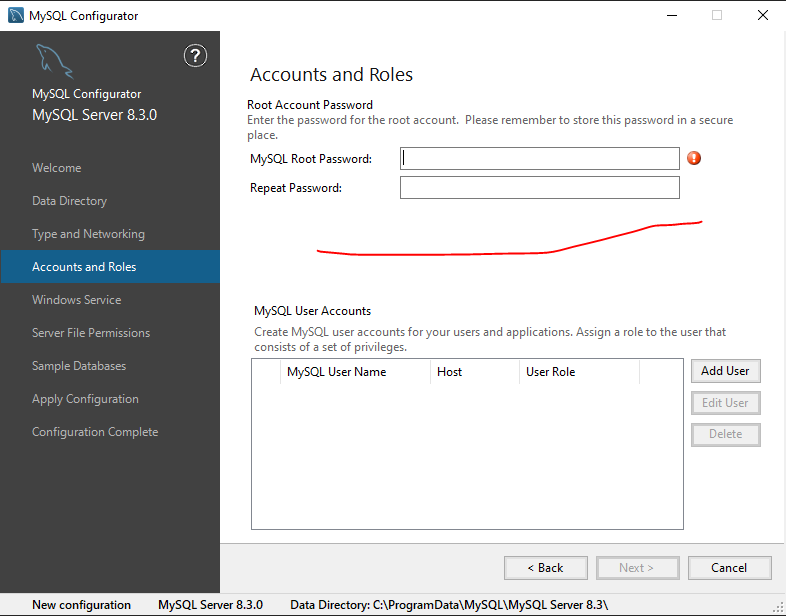Click the empty user accounts list area

467,456
